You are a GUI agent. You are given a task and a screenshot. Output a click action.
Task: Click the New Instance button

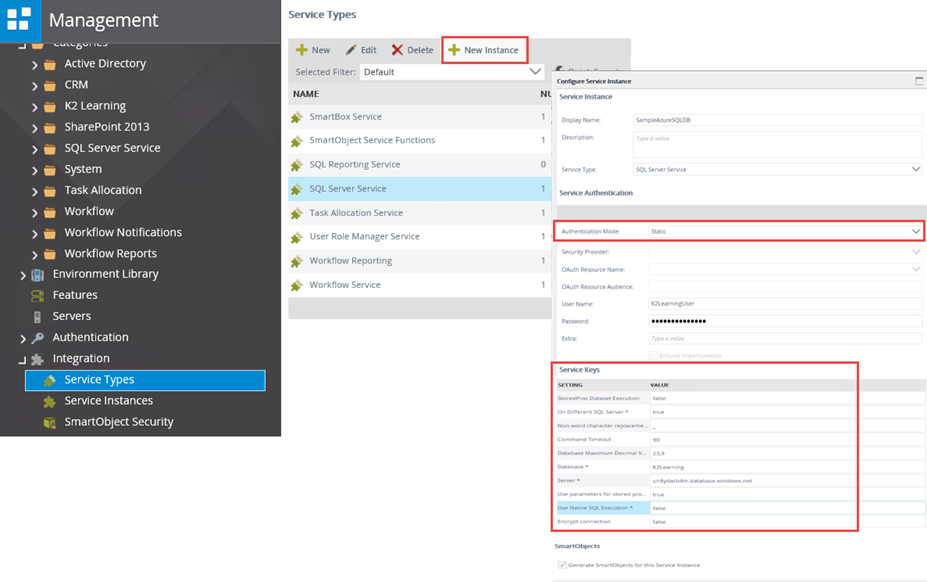(484, 50)
